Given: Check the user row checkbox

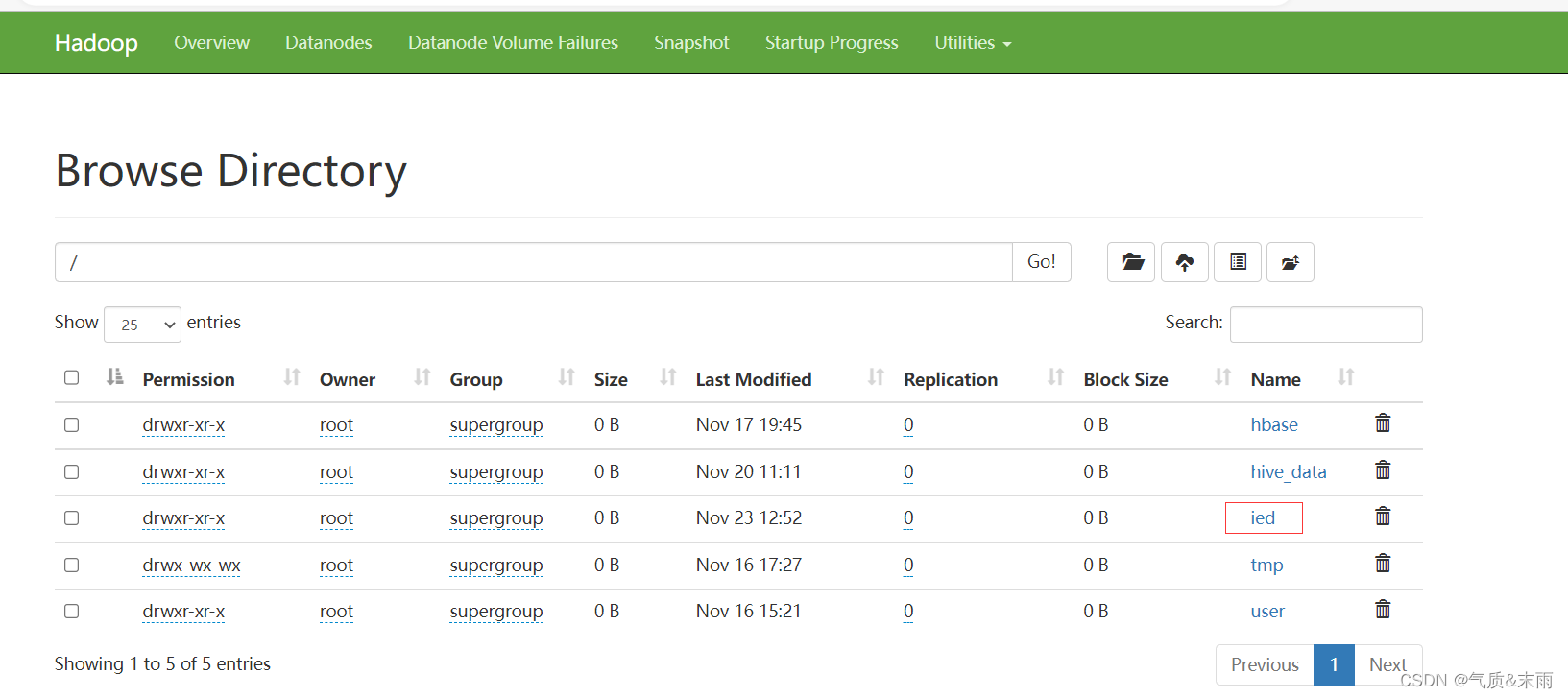Looking at the screenshot, I should pos(71,611).
